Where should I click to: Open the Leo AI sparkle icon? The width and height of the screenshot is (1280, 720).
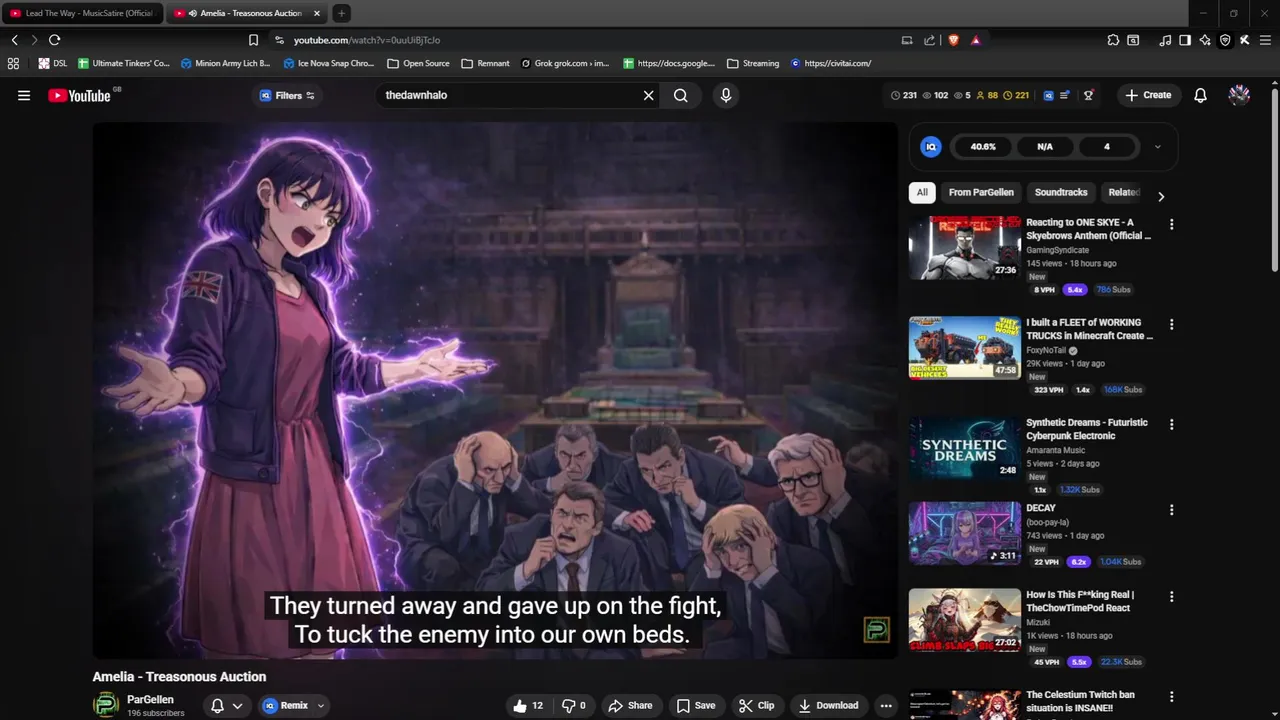1205,40
